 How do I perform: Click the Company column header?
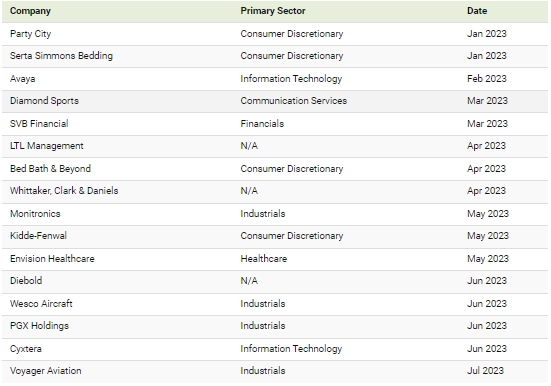(x=30, y=11)
